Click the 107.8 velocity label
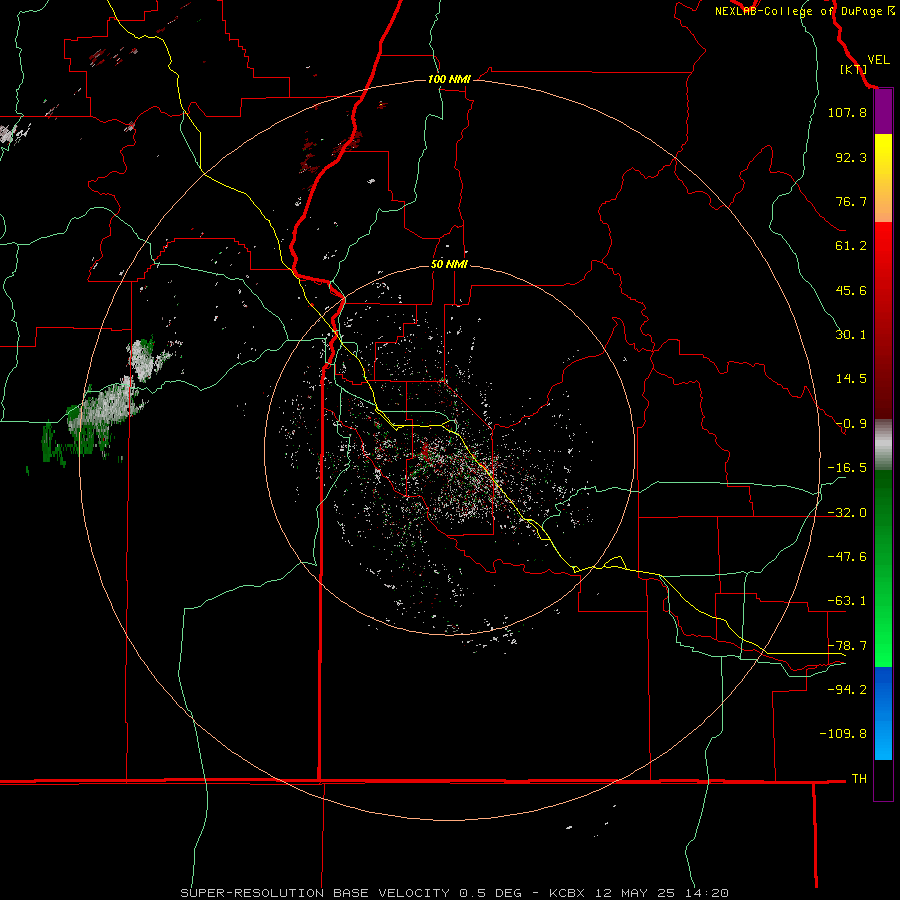 pos(847,112)
